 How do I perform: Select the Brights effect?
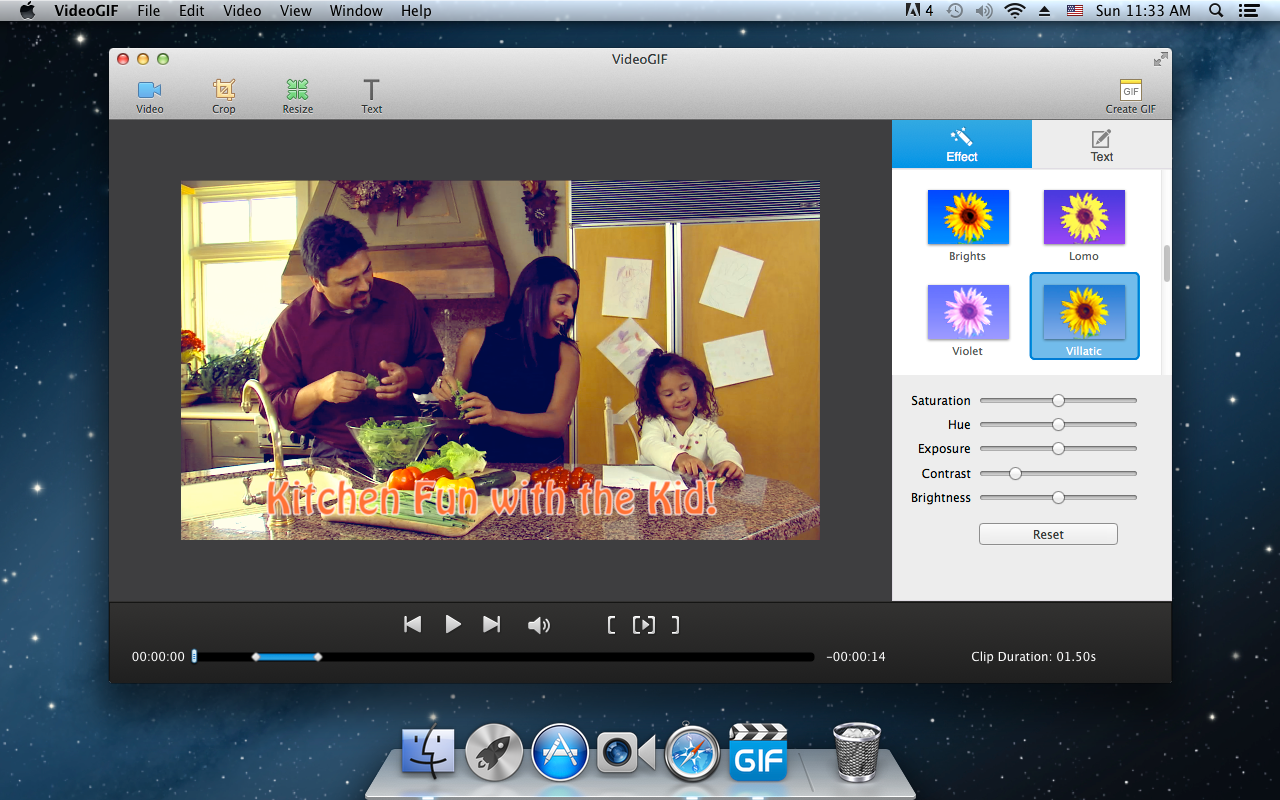coord(967,217)
